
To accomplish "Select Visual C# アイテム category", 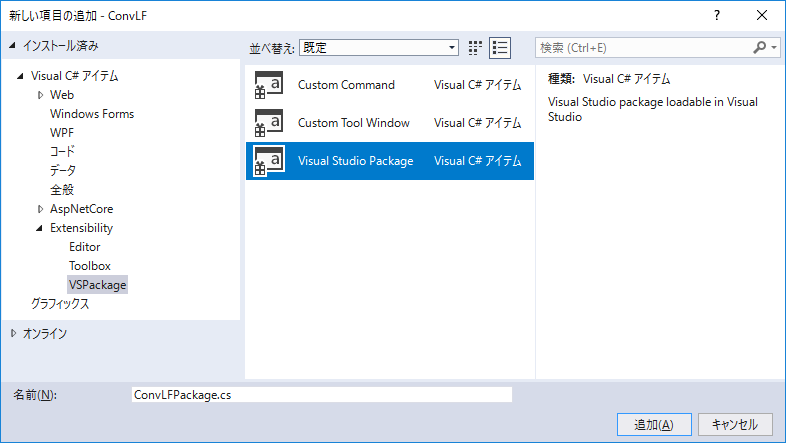I will [x=75, y=76].
